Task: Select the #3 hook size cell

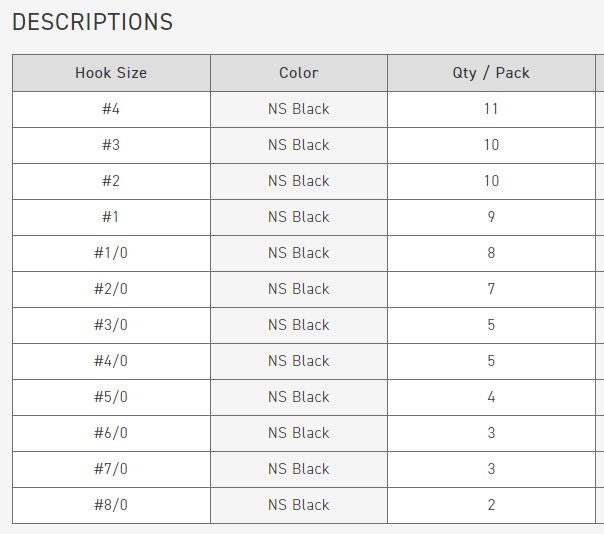Action: point(111,145)
